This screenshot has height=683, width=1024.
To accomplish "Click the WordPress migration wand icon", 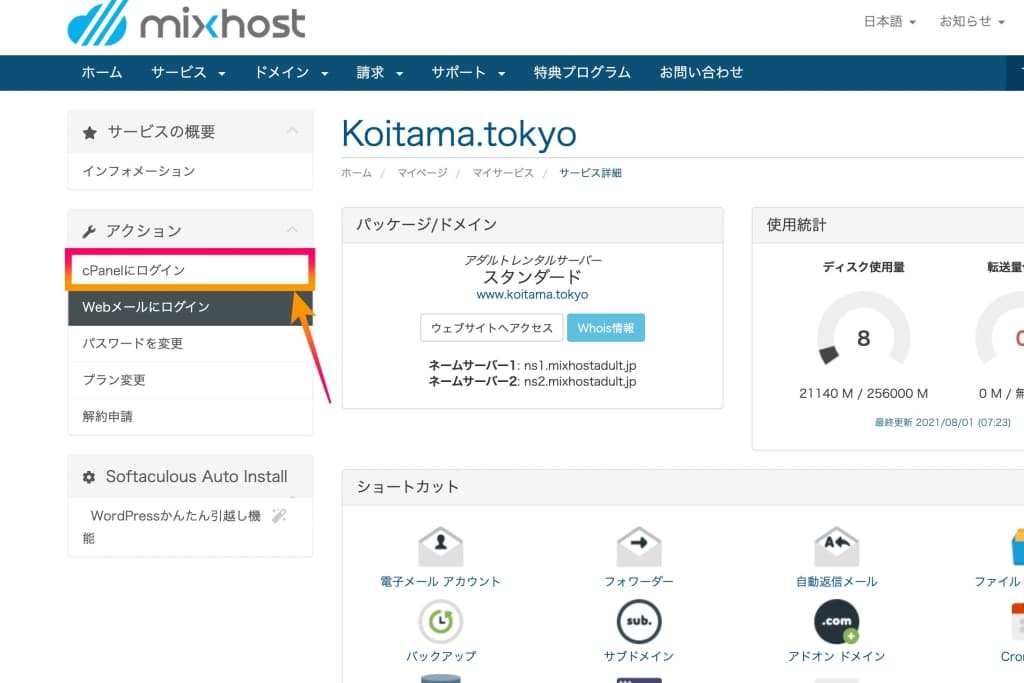I will pos(280,515).
